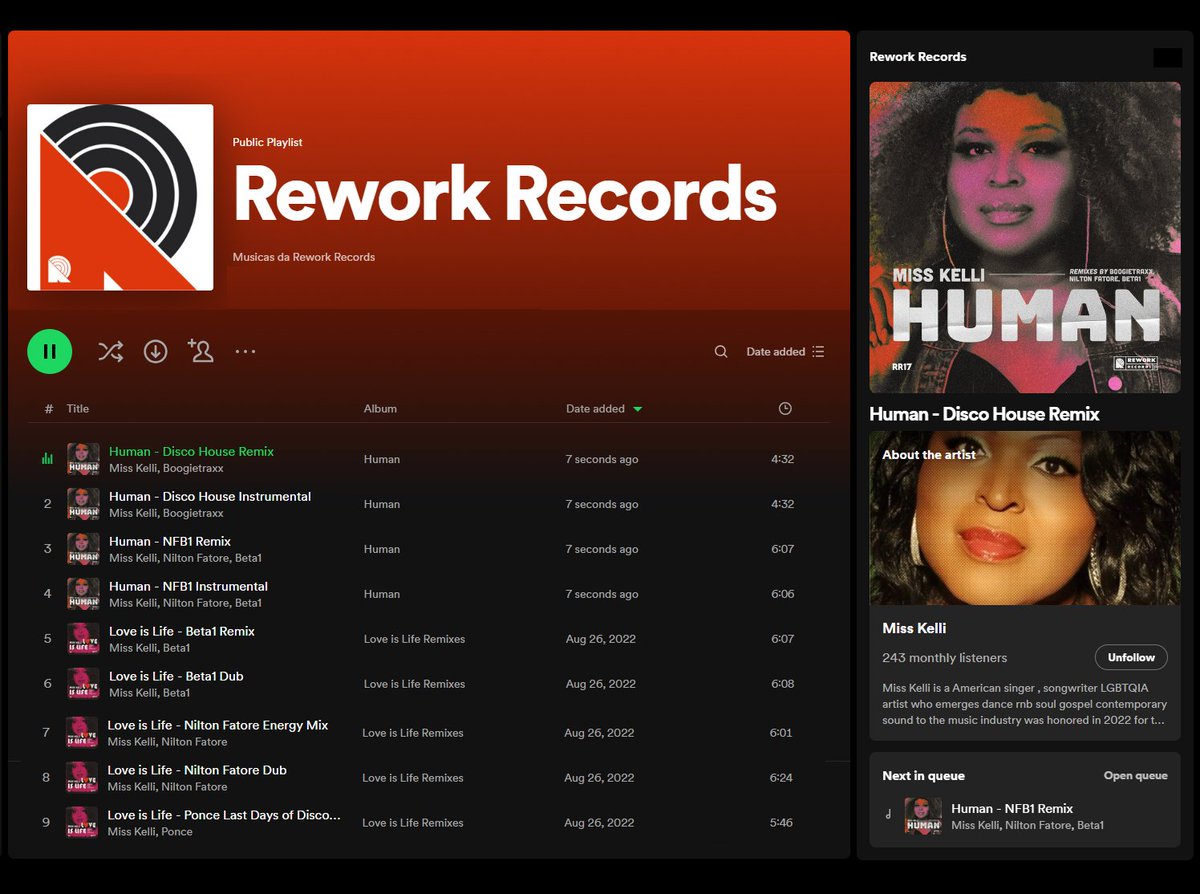Sort by the Date added column header
1200x894 pixels.
tap(595, 409)
